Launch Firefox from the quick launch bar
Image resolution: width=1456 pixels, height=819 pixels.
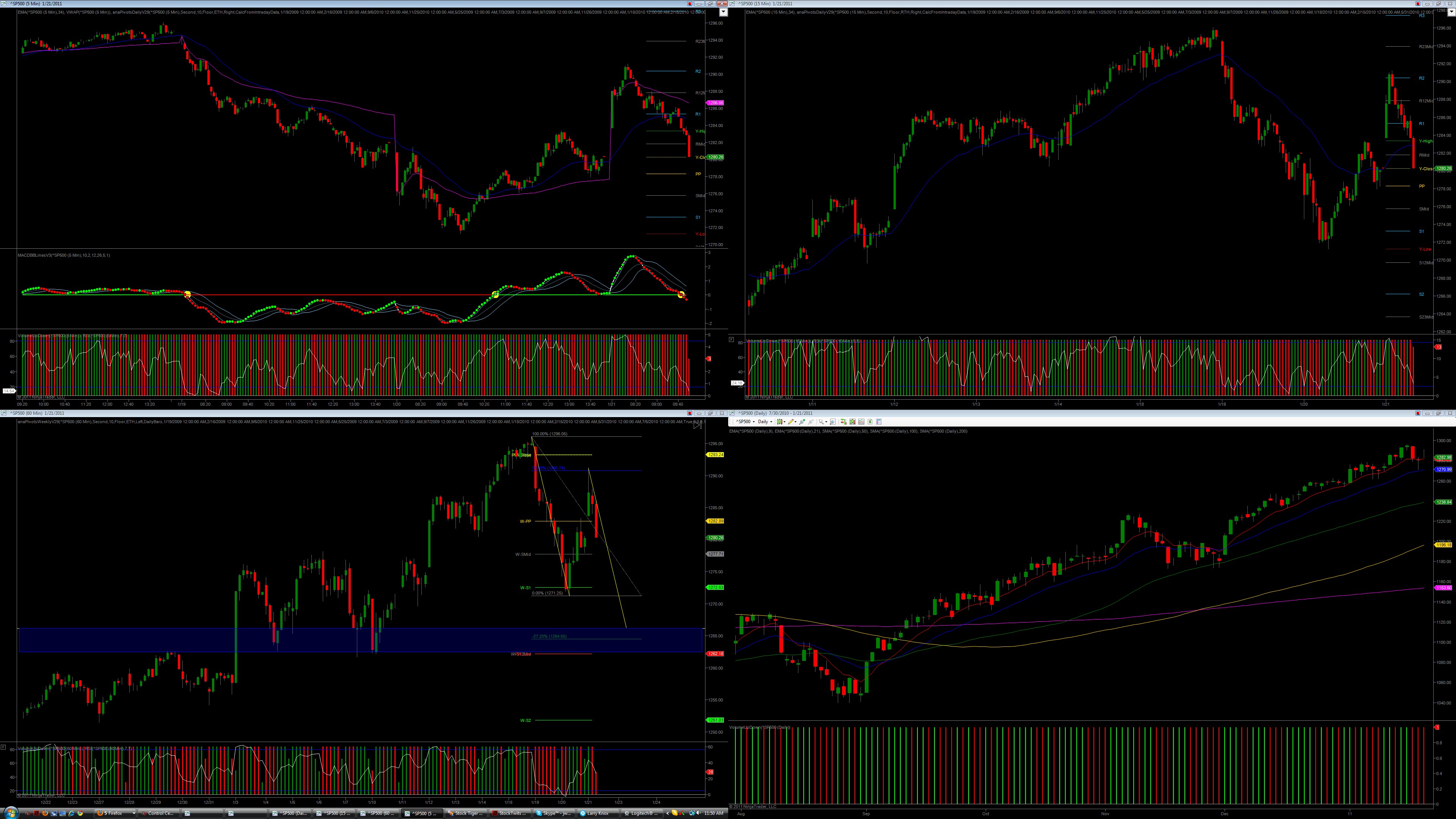45,813
